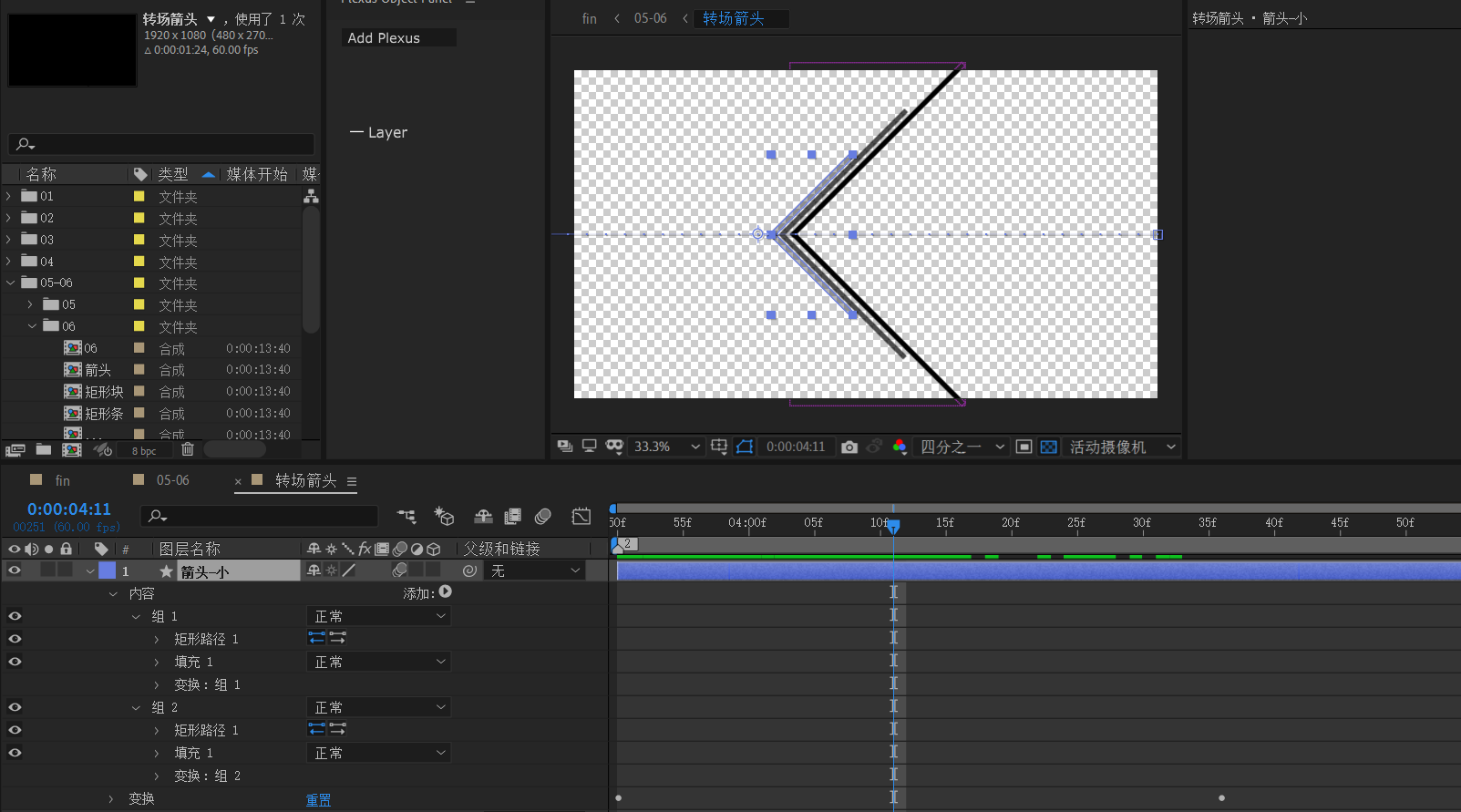Viewport: 1461px width, 812px height.
Task: Collapse 内容 contents group
Action: 113,594
